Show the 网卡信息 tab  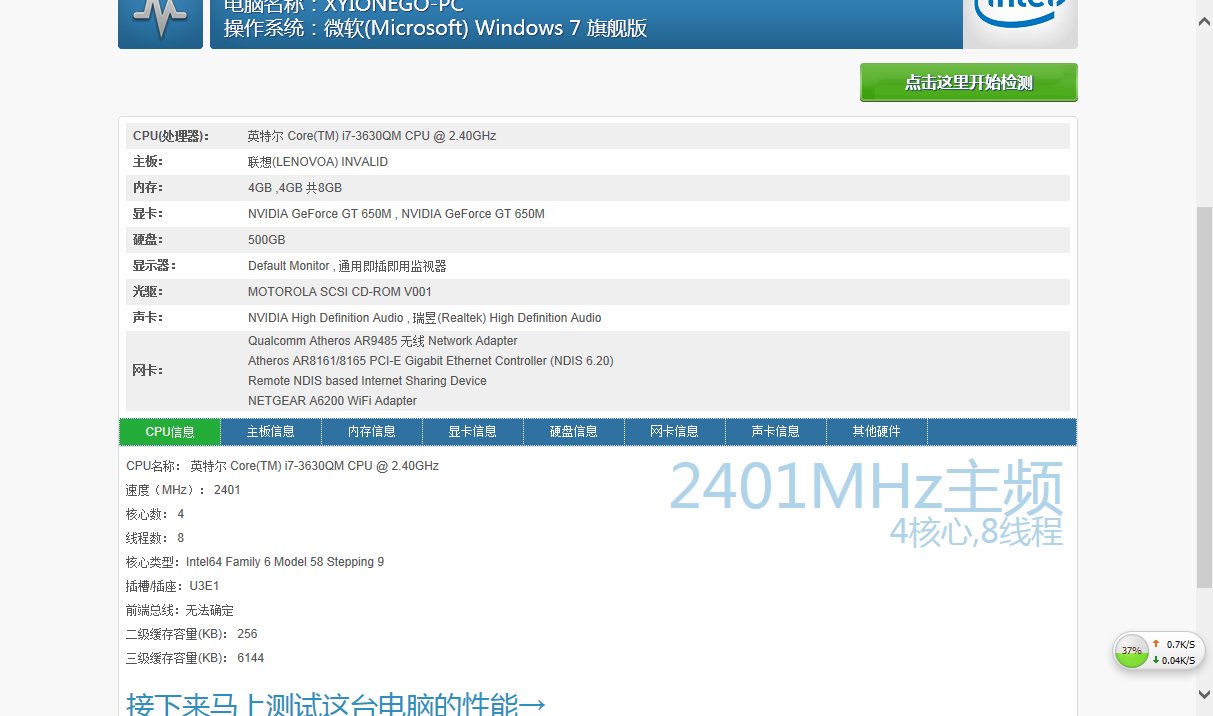click(675, 432)
